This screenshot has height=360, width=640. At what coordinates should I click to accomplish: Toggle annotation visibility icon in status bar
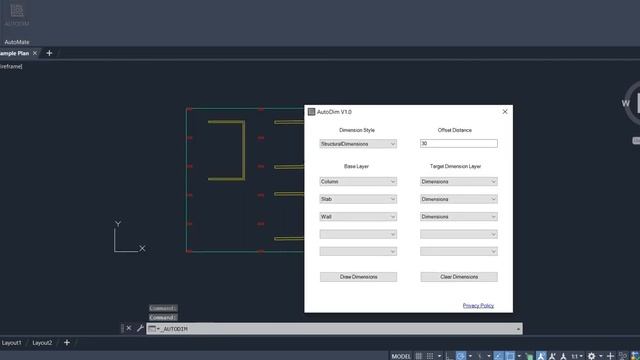pyautogui.click(x=541, y=356)
